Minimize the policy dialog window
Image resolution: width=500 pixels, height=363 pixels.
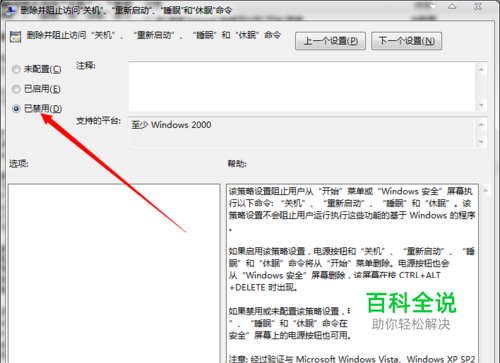coord(433,6)
